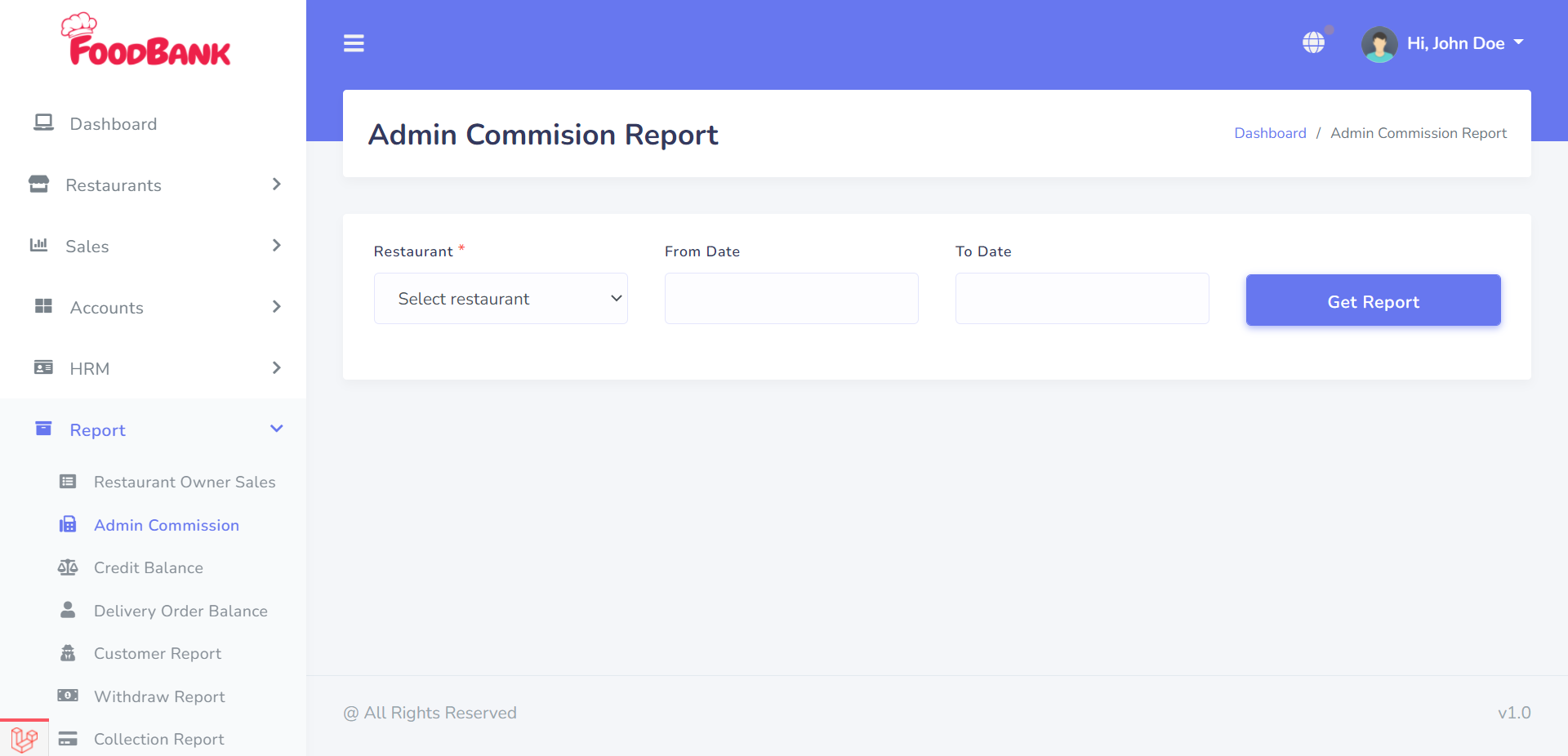Open the Hi, John Doe user dropdown
Viewport: 1568px width, 756px height.
point(1465,43)
